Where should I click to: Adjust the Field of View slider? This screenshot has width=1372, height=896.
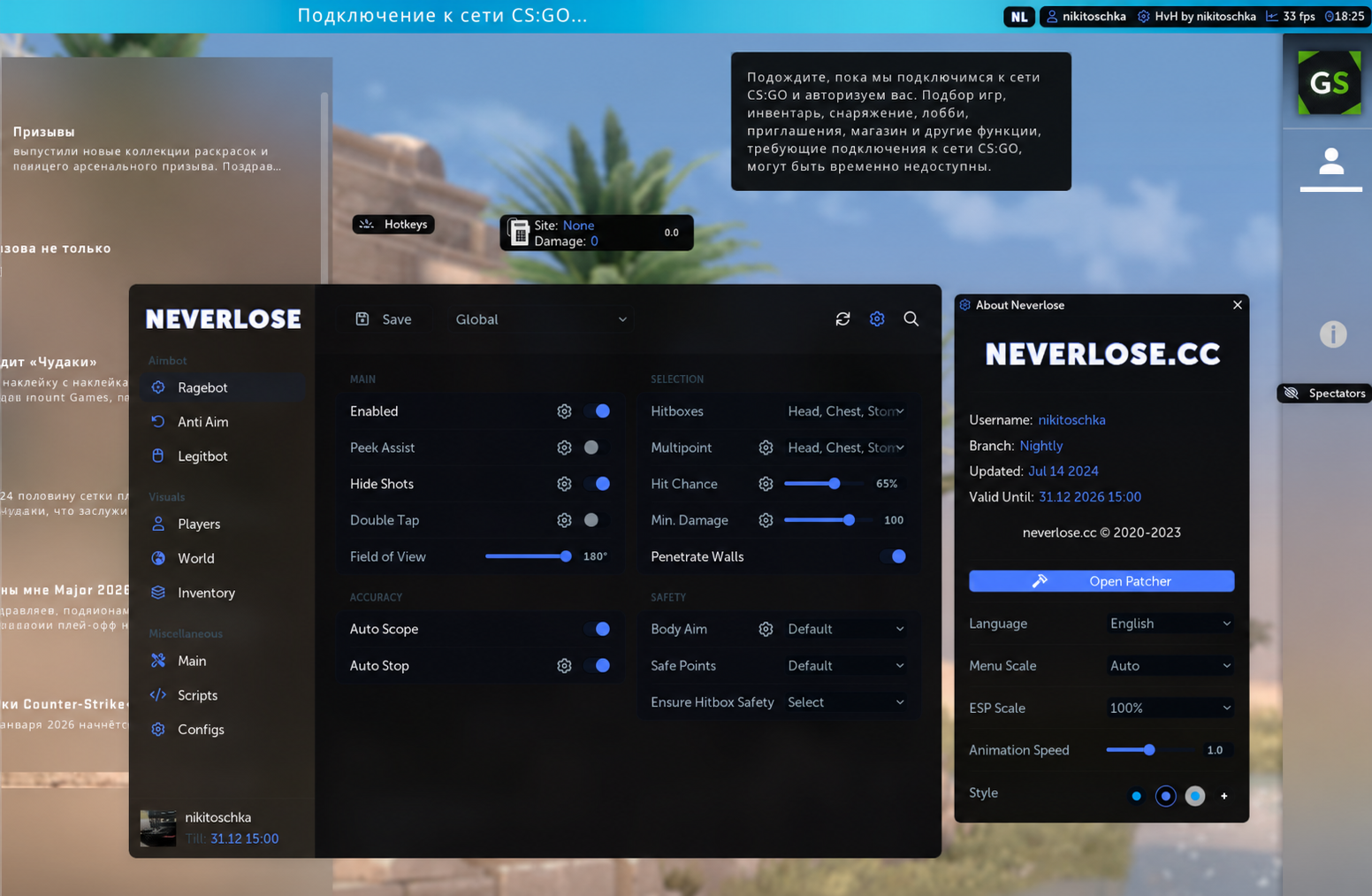pyautogui.click(x=529, y=556)
